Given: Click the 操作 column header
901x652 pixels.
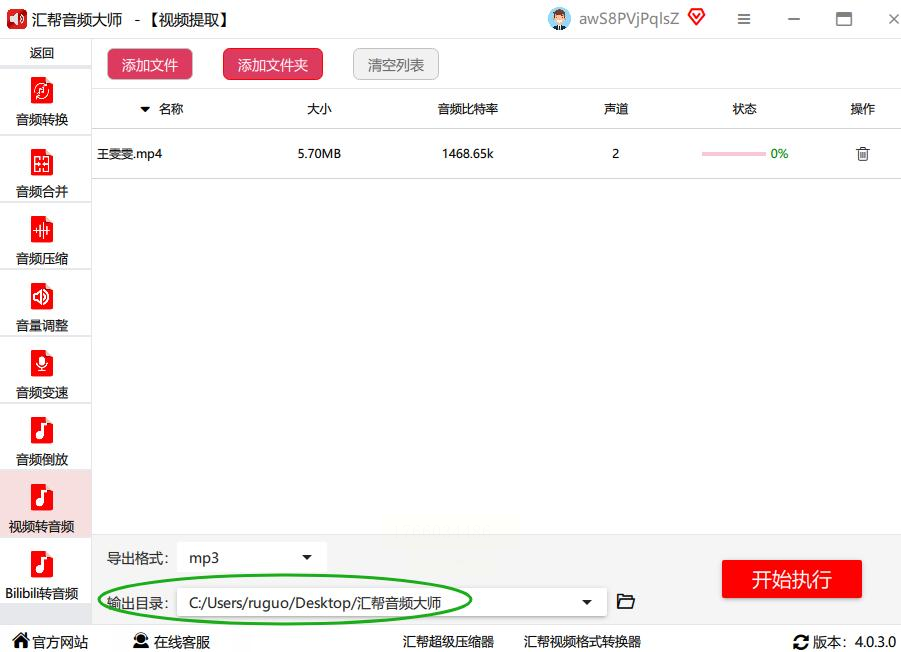Looking at the screenshot, I should [863, 109].
